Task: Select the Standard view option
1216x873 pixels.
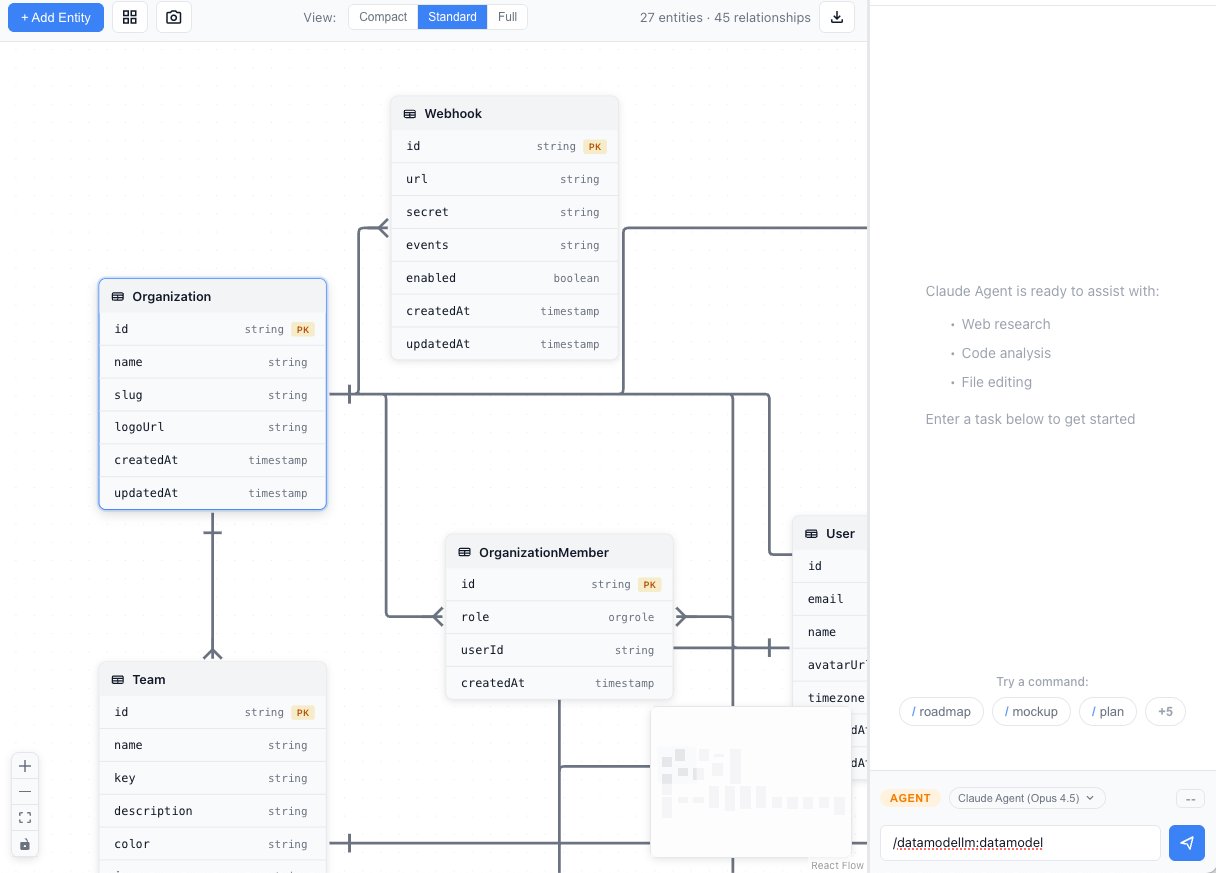Action: [452, 17]
